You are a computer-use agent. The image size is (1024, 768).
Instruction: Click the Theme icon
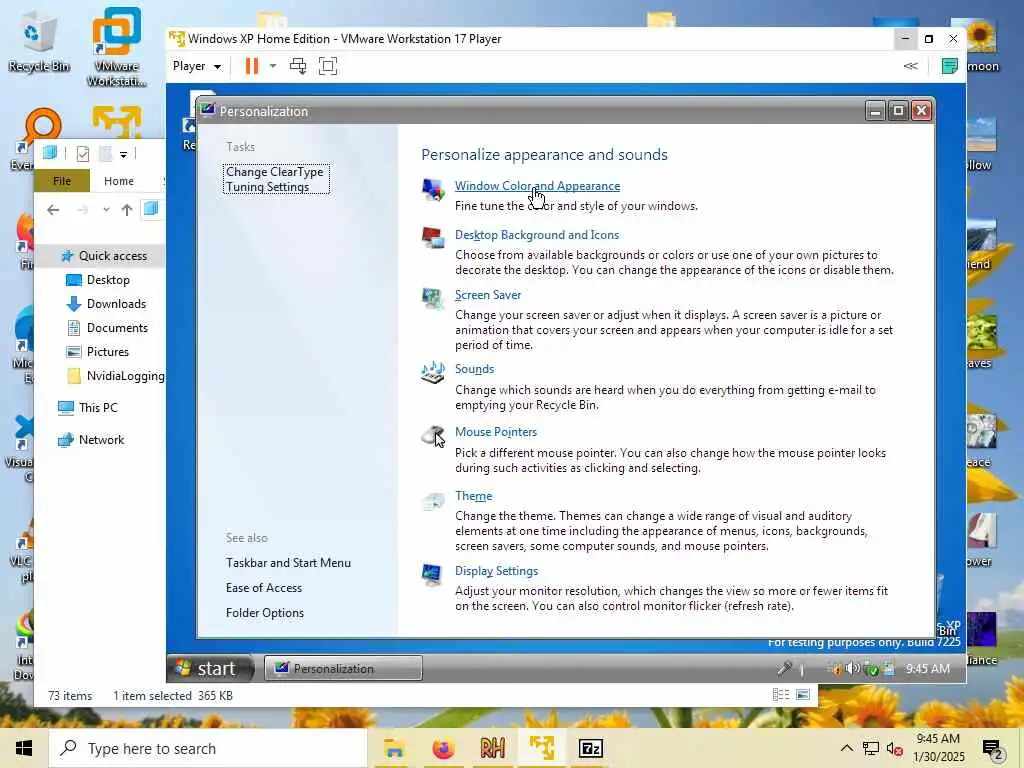point(432,502)
